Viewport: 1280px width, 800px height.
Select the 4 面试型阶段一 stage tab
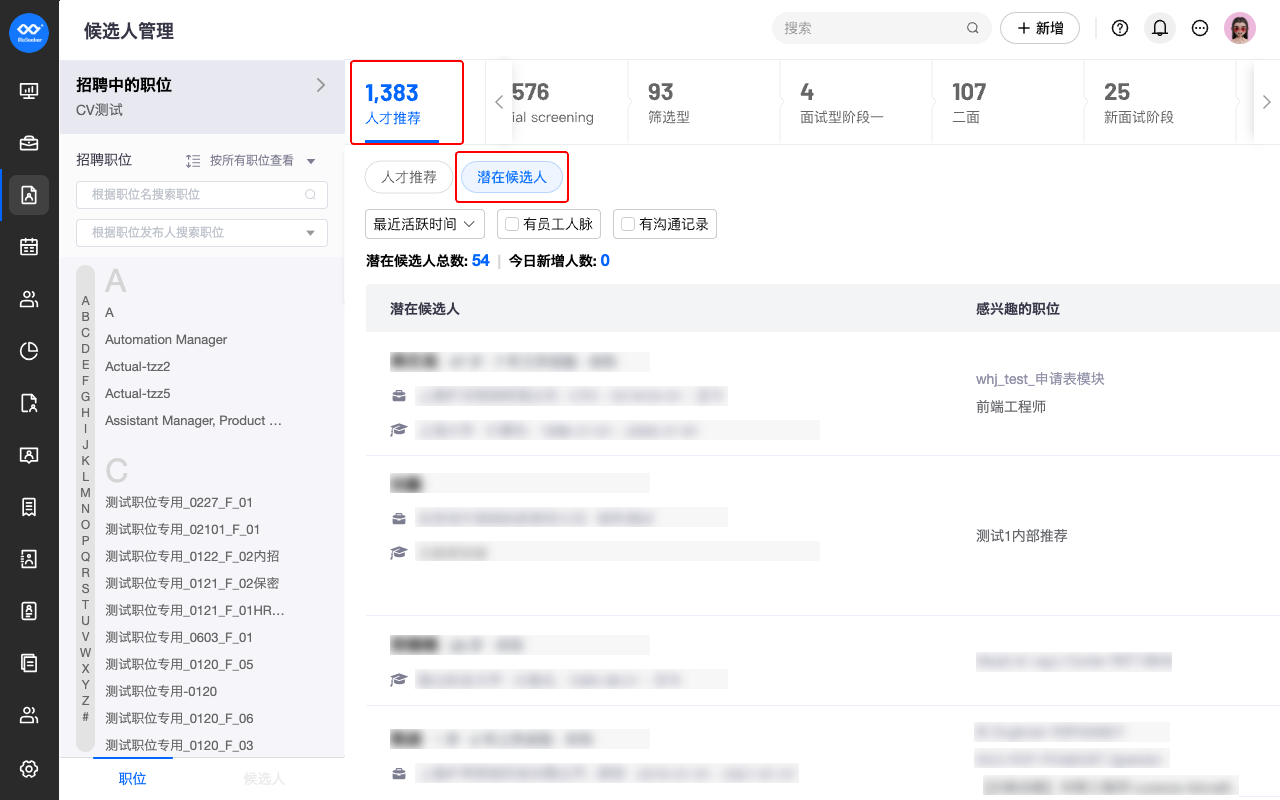pos(856,103)
